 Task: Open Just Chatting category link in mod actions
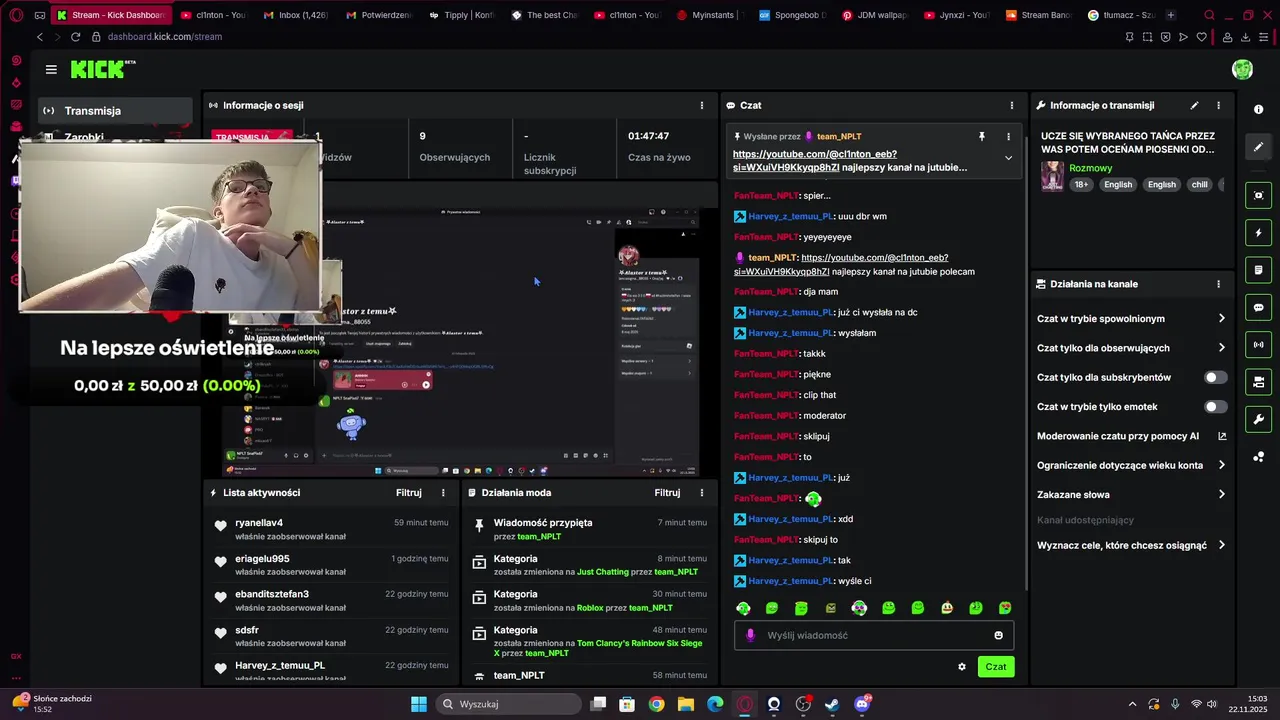pos(603,572)
